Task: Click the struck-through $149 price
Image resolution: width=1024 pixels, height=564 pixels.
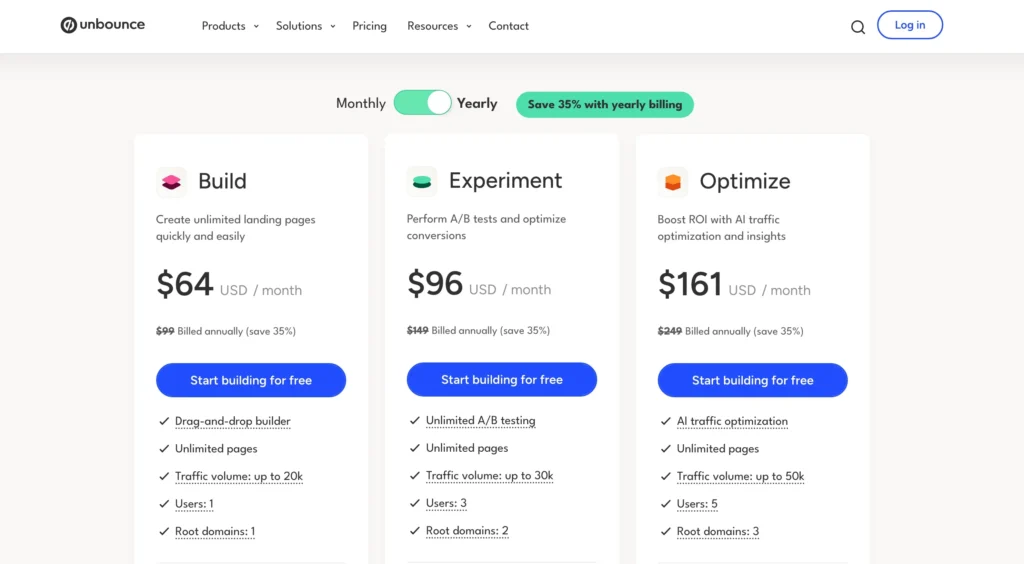Action: pos(417,330)
